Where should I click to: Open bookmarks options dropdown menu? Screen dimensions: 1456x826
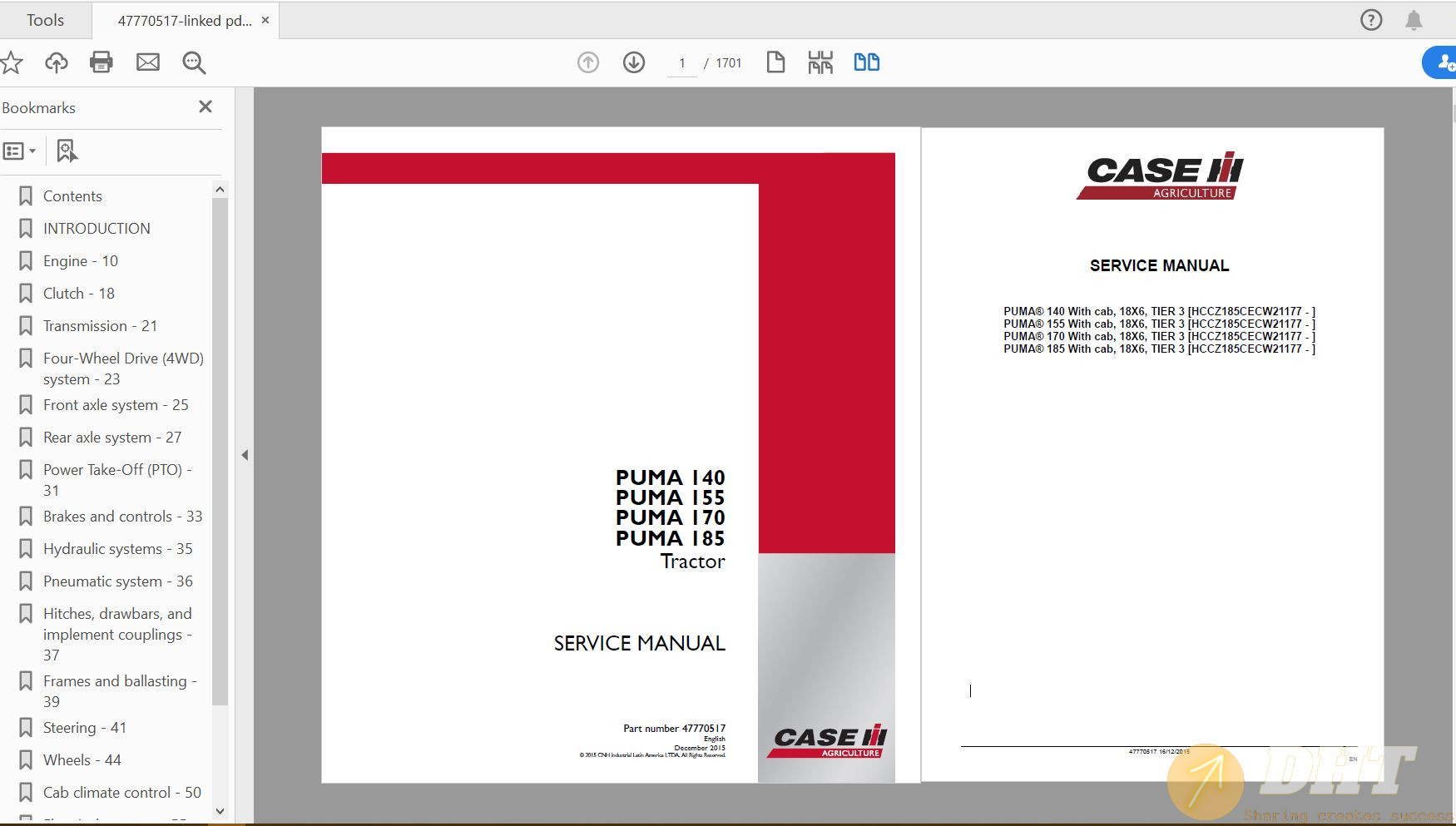coord(20,151)
